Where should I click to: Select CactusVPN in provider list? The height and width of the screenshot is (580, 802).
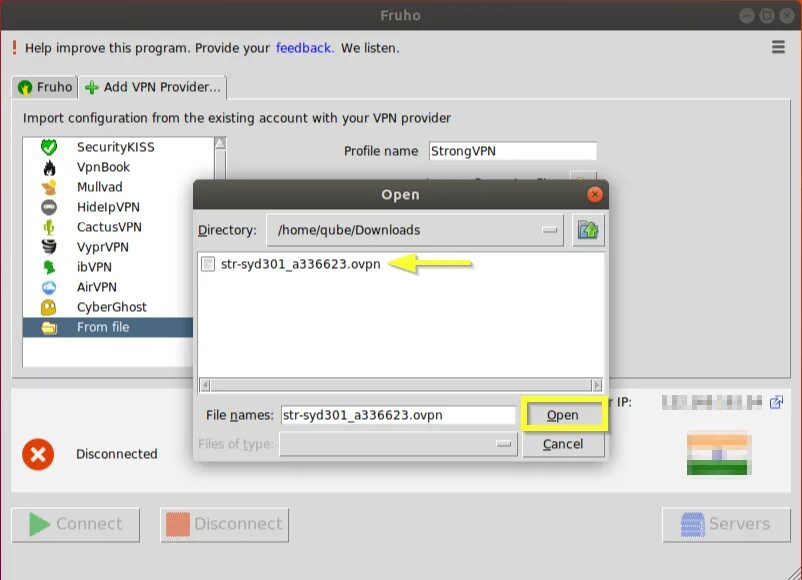coord(109,227)
